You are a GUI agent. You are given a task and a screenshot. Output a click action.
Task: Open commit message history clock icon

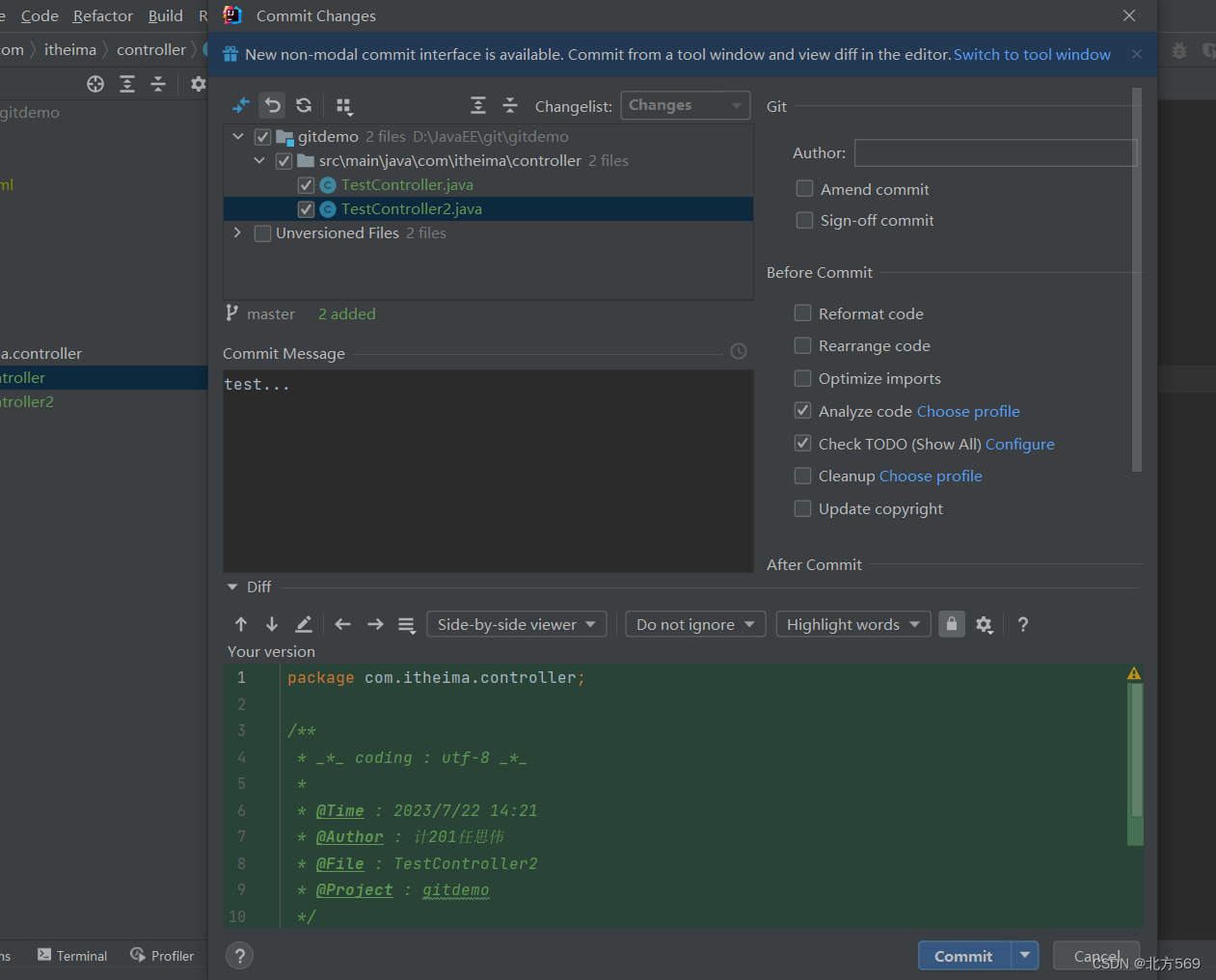[739, 351]
